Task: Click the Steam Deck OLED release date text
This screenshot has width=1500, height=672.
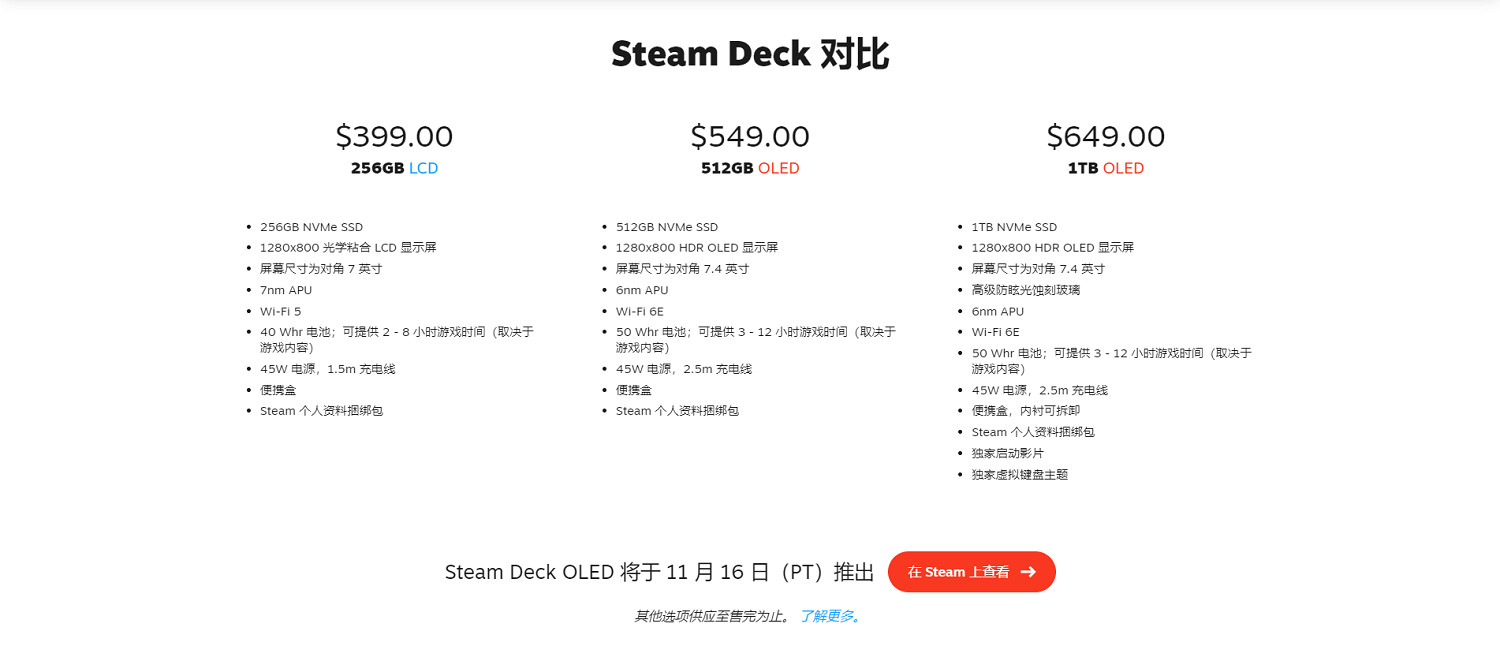Action: [659, 572]
